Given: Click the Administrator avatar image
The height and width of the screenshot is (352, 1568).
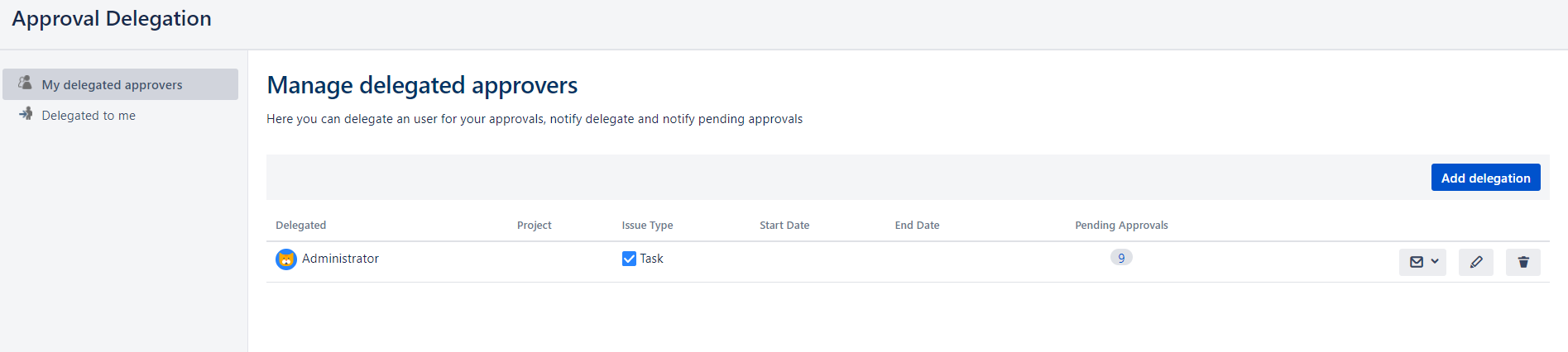Looking at the screenshot, I should 286,259.
